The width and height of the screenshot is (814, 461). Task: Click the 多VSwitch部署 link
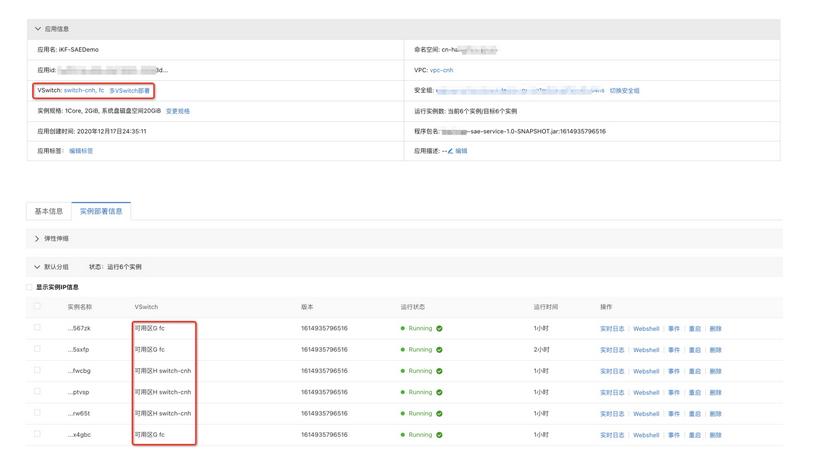click(x=129, y=91)
